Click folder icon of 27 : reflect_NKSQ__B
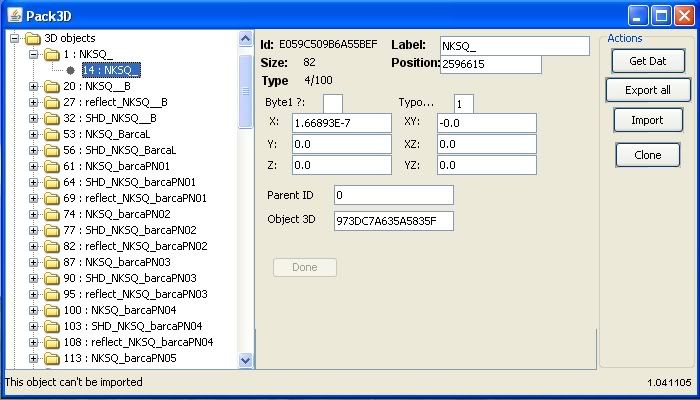700x400 pixels. click(x=52, y=102)
